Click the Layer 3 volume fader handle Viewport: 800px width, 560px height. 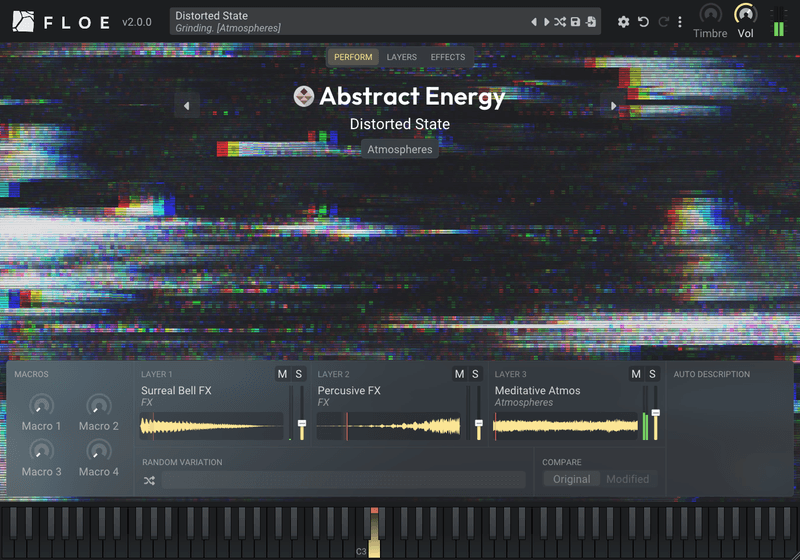656,413
